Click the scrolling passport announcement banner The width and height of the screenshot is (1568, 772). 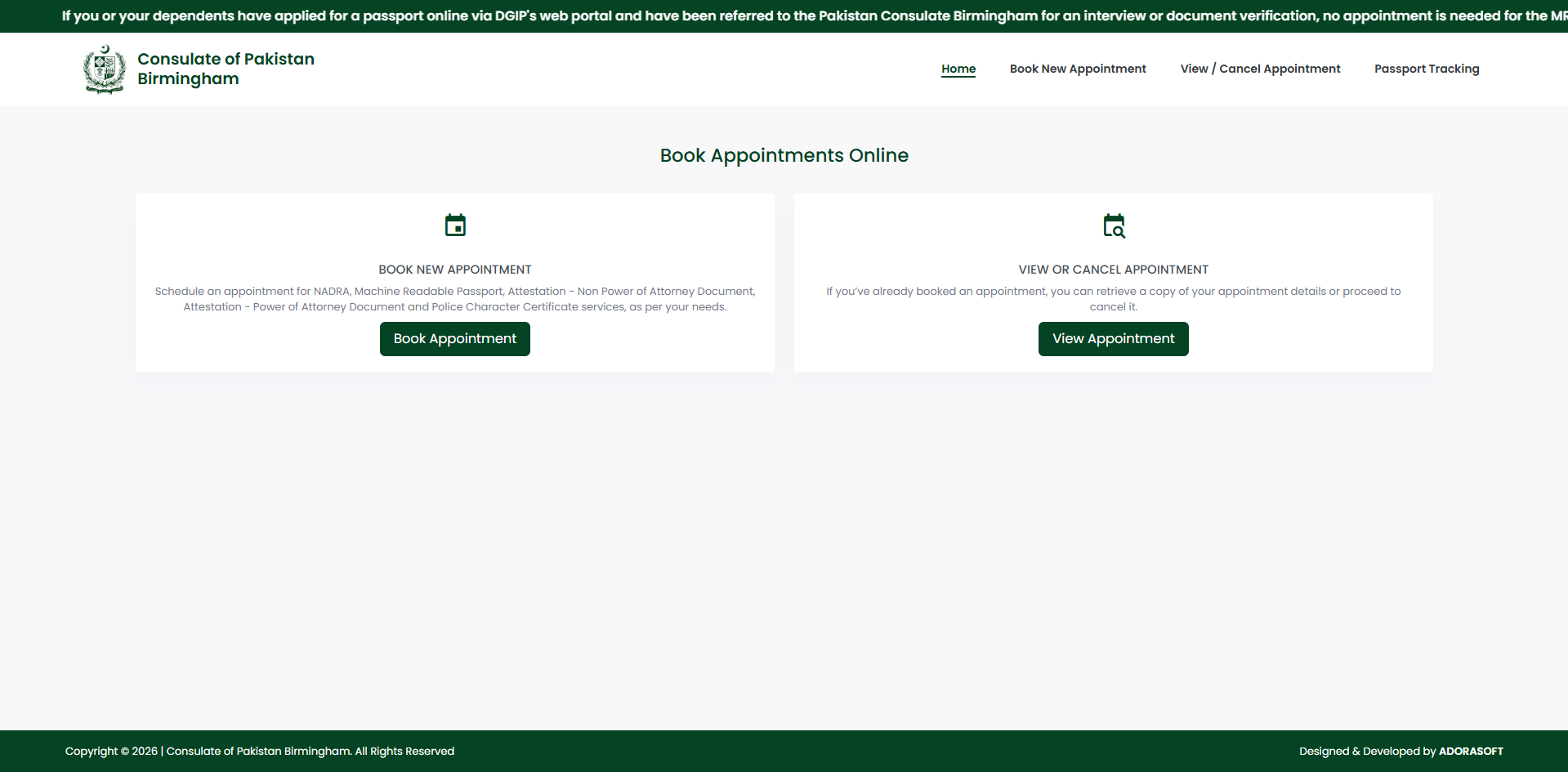point(784,16)
